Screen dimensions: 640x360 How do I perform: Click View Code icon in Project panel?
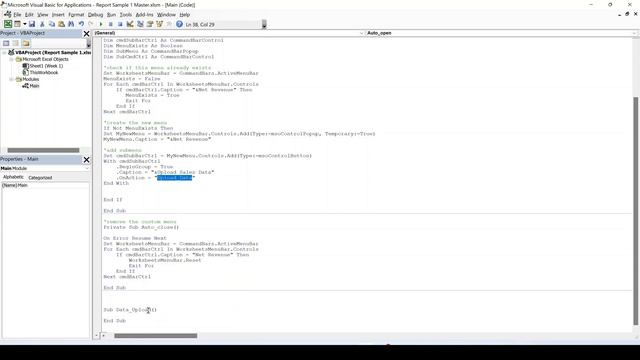(6, 43)
